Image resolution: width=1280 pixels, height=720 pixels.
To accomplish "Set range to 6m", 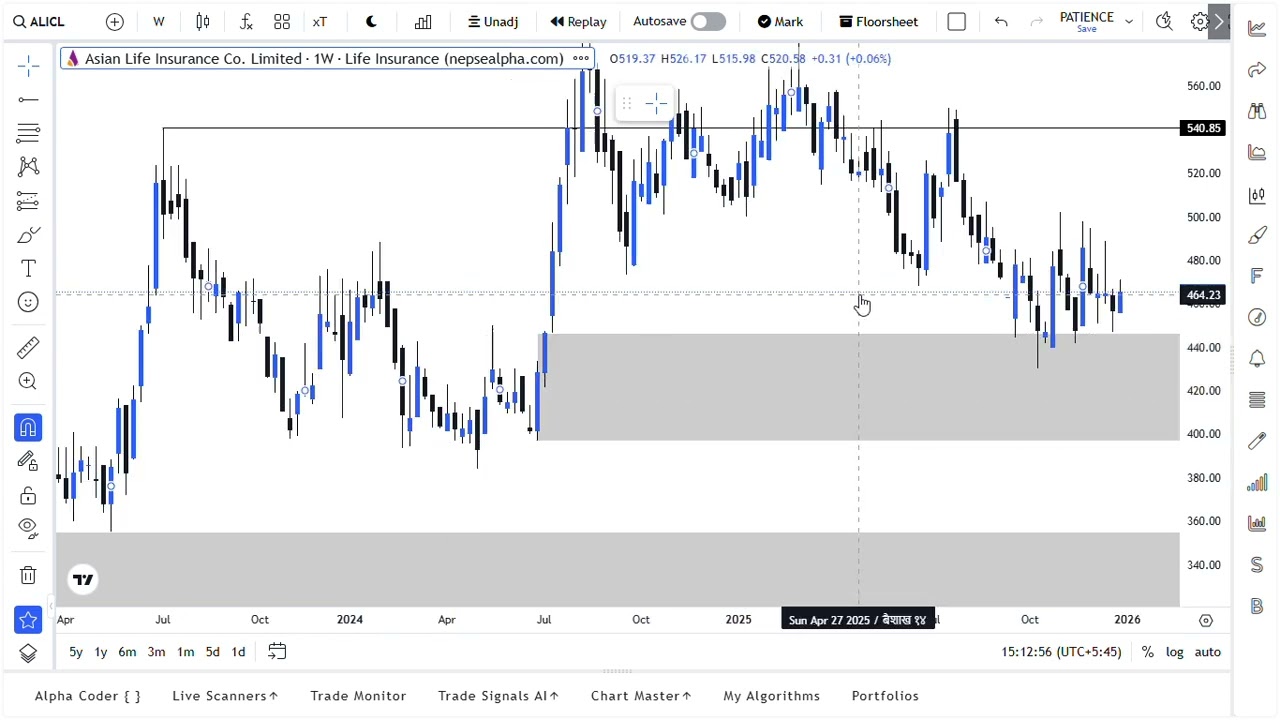I will (x=127, y=652).
